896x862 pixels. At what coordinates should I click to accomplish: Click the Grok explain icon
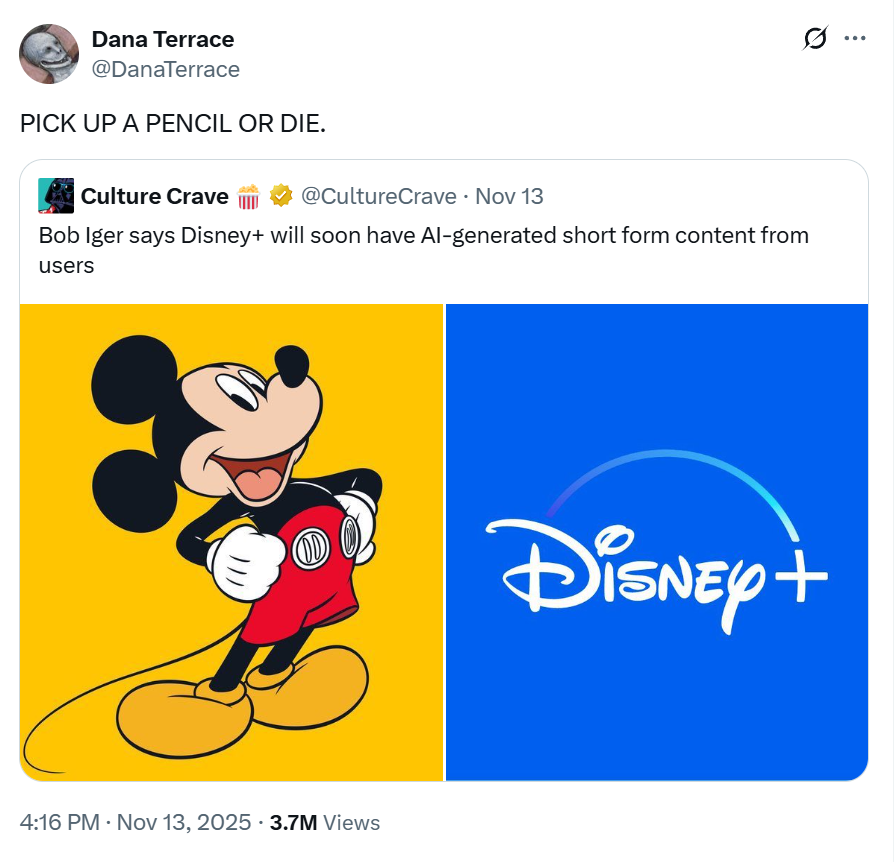coord(815,39)
